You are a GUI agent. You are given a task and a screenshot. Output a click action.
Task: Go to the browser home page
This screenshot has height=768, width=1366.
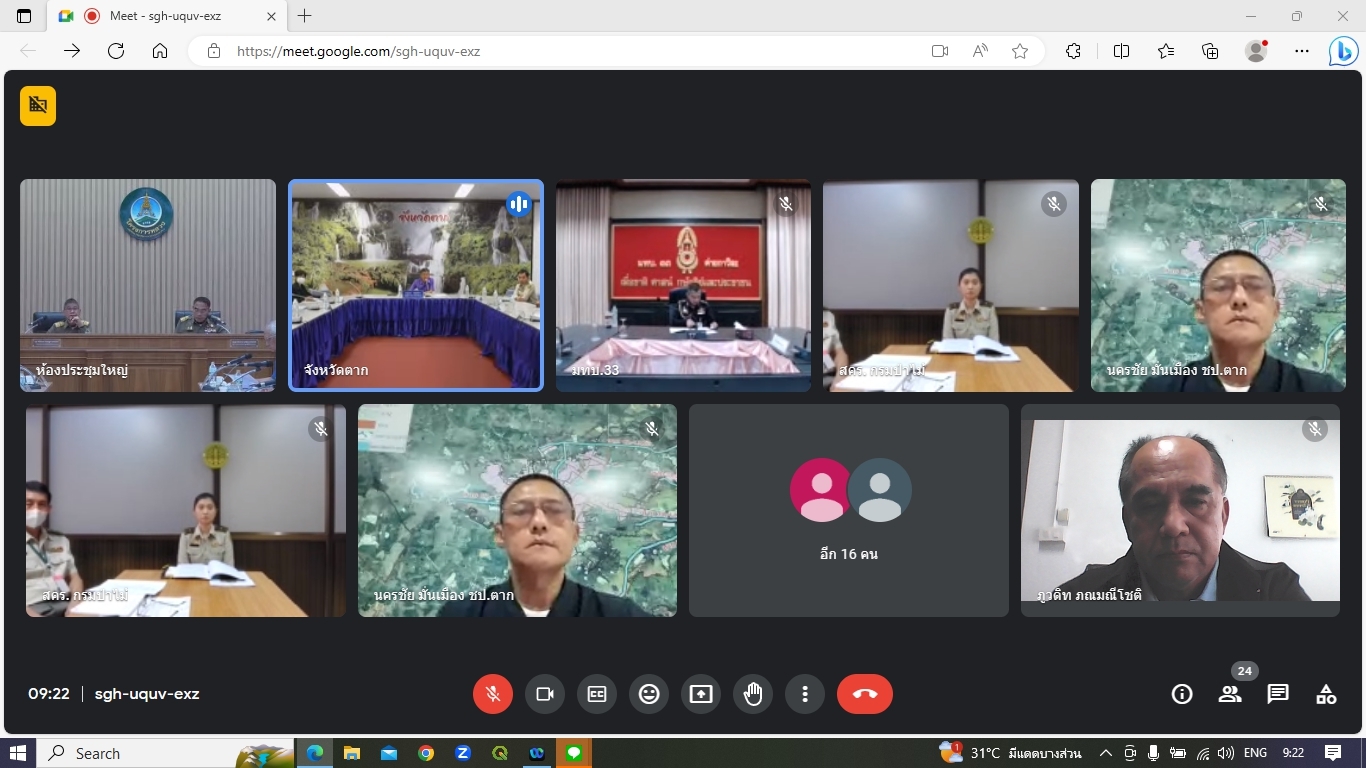160,51
